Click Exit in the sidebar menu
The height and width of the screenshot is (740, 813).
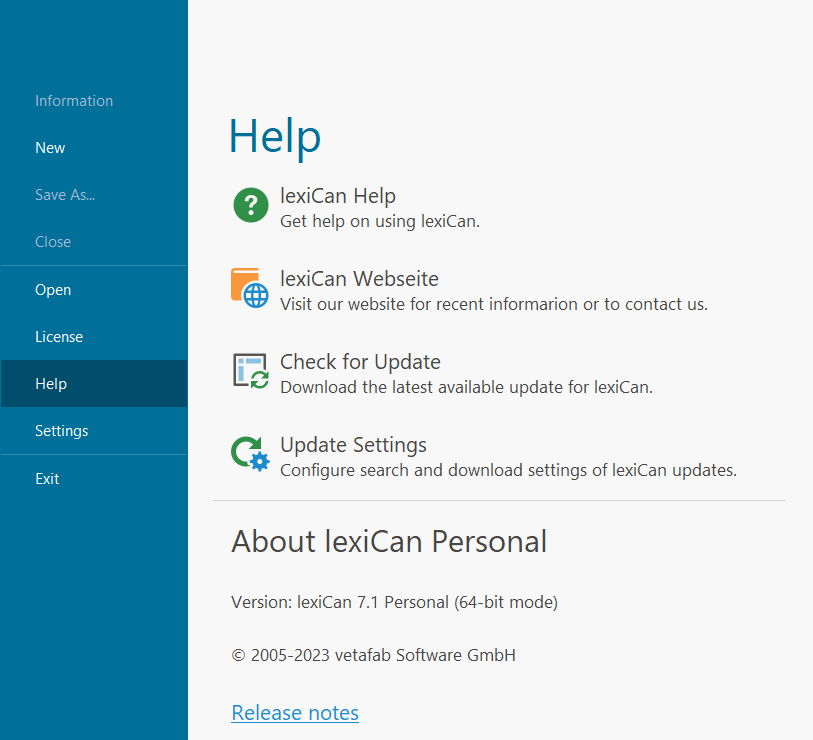point(47,479)
